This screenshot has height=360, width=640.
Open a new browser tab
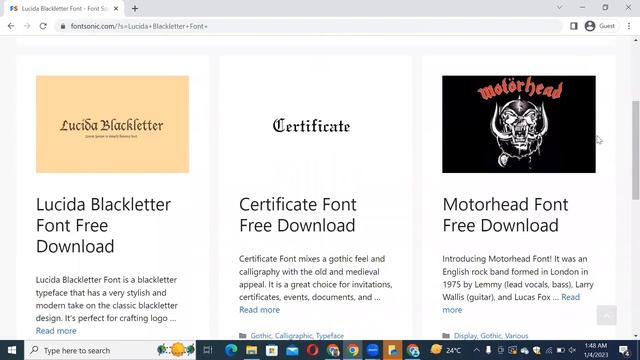pos(135,8)
